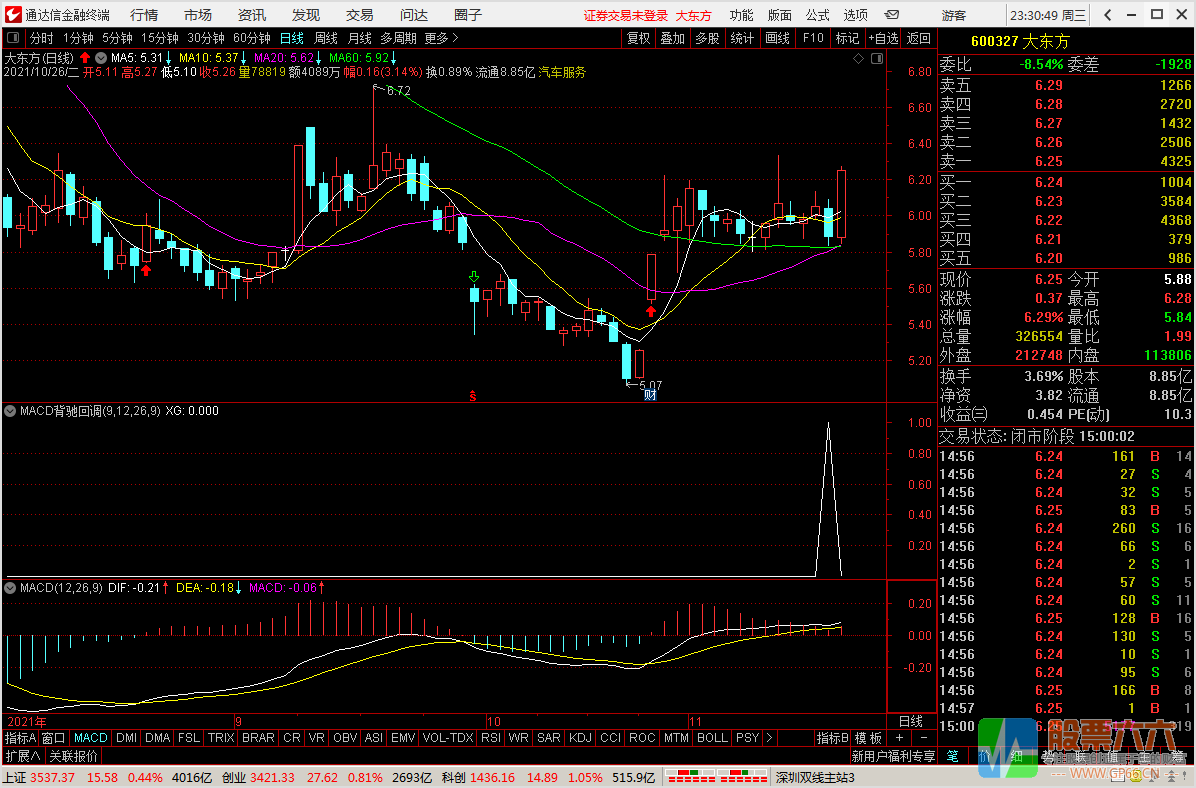The image size is (1196, 788).
Task: Open the 指标B indicator group
Action: click(833, 738)
